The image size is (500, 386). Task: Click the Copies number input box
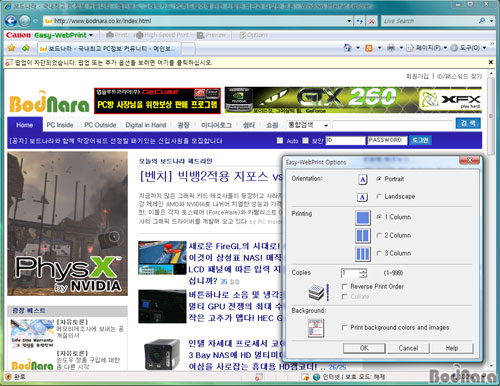[x=351, y=273]
